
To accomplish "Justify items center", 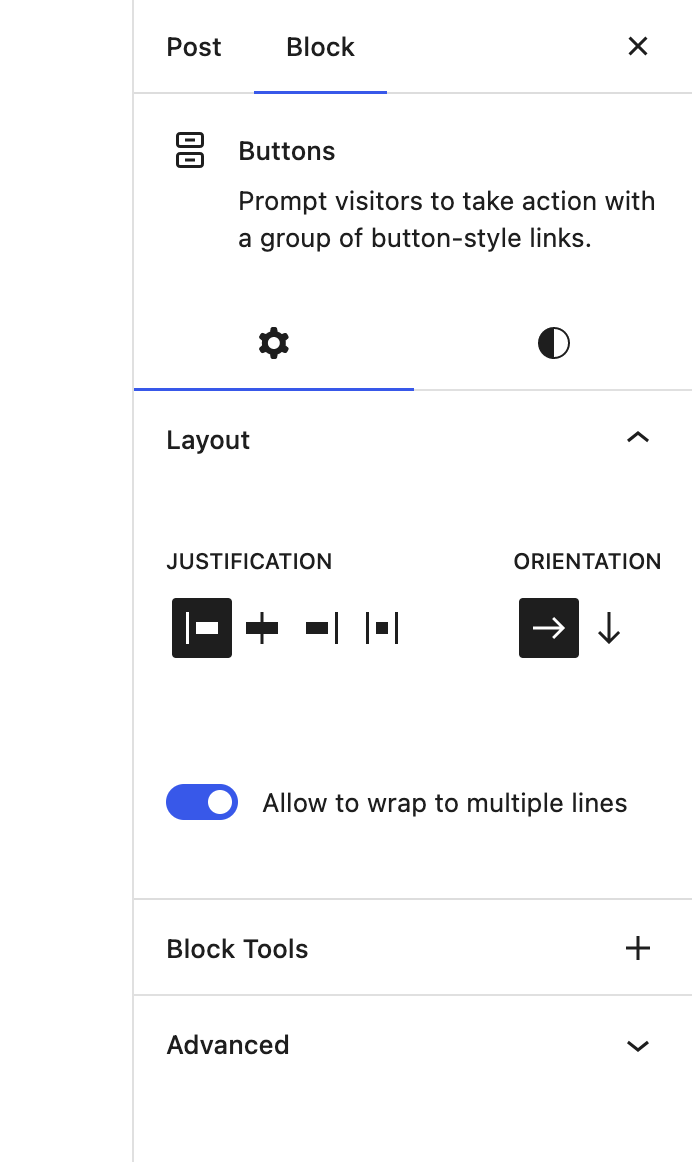I will coord(262,628).
